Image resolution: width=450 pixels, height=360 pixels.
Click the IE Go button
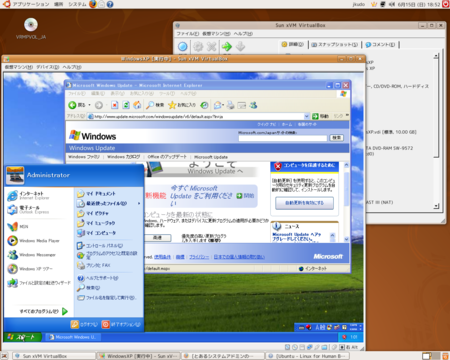[320, 116]
